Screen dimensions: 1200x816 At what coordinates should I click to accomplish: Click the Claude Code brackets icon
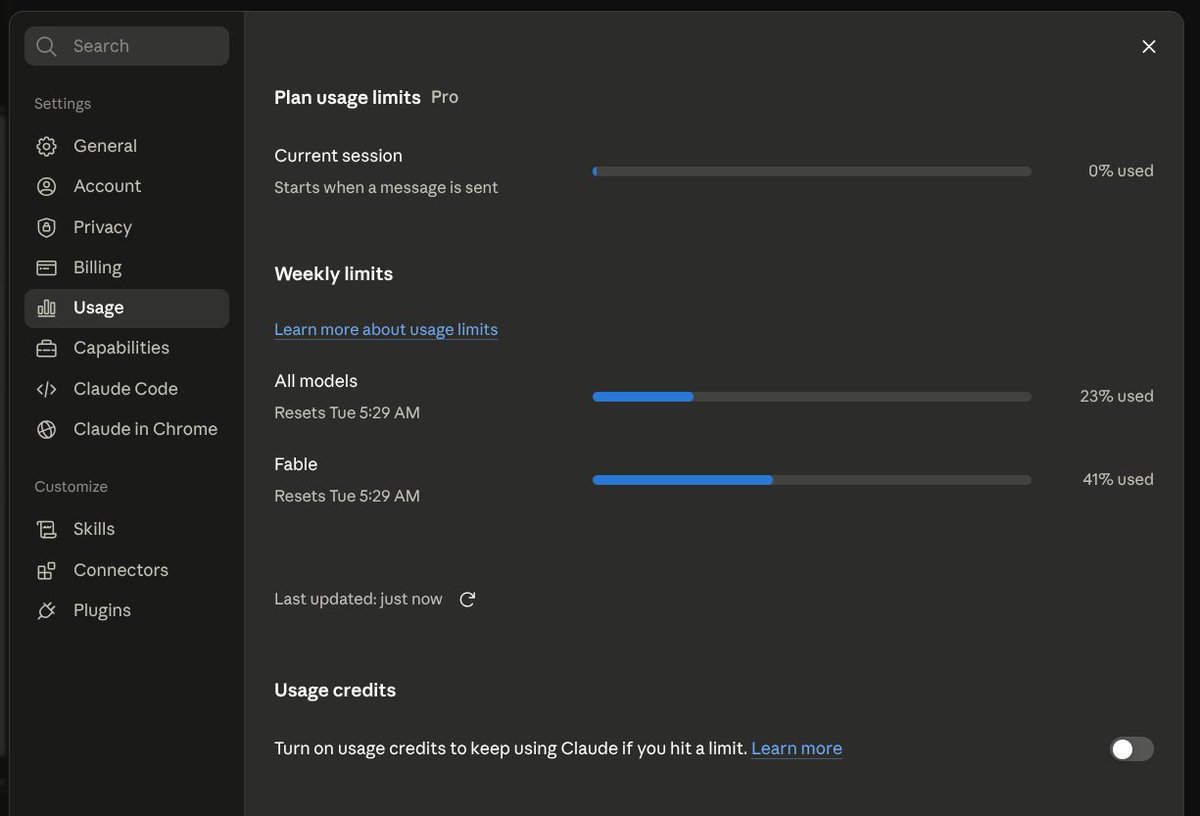coord(46,389)
